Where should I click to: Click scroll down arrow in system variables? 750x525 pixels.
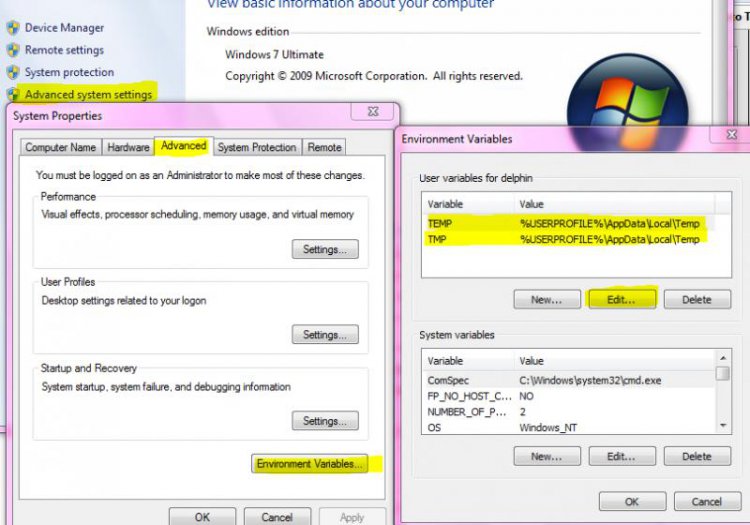click(723, 426)
